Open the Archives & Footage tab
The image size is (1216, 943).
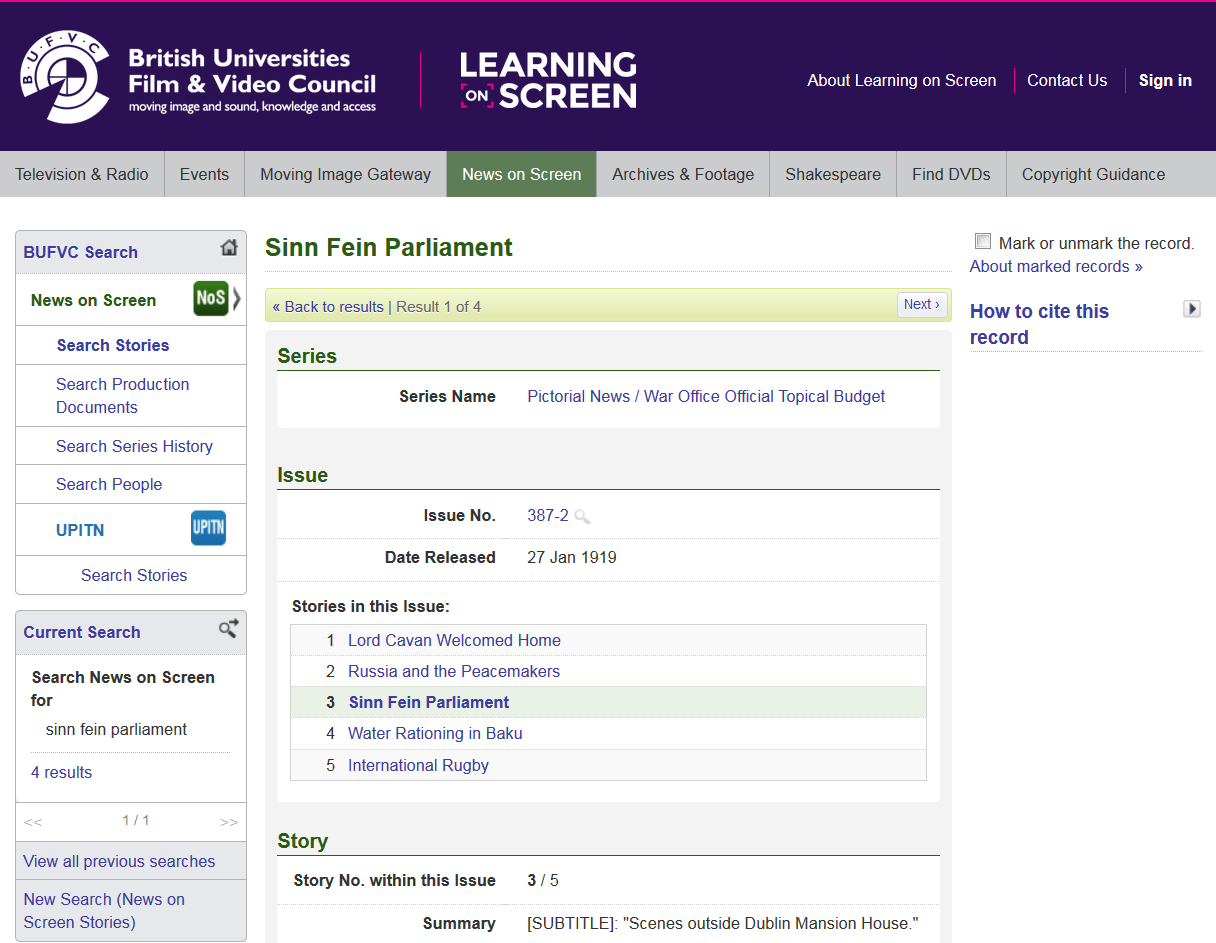[x=683, y=174]
